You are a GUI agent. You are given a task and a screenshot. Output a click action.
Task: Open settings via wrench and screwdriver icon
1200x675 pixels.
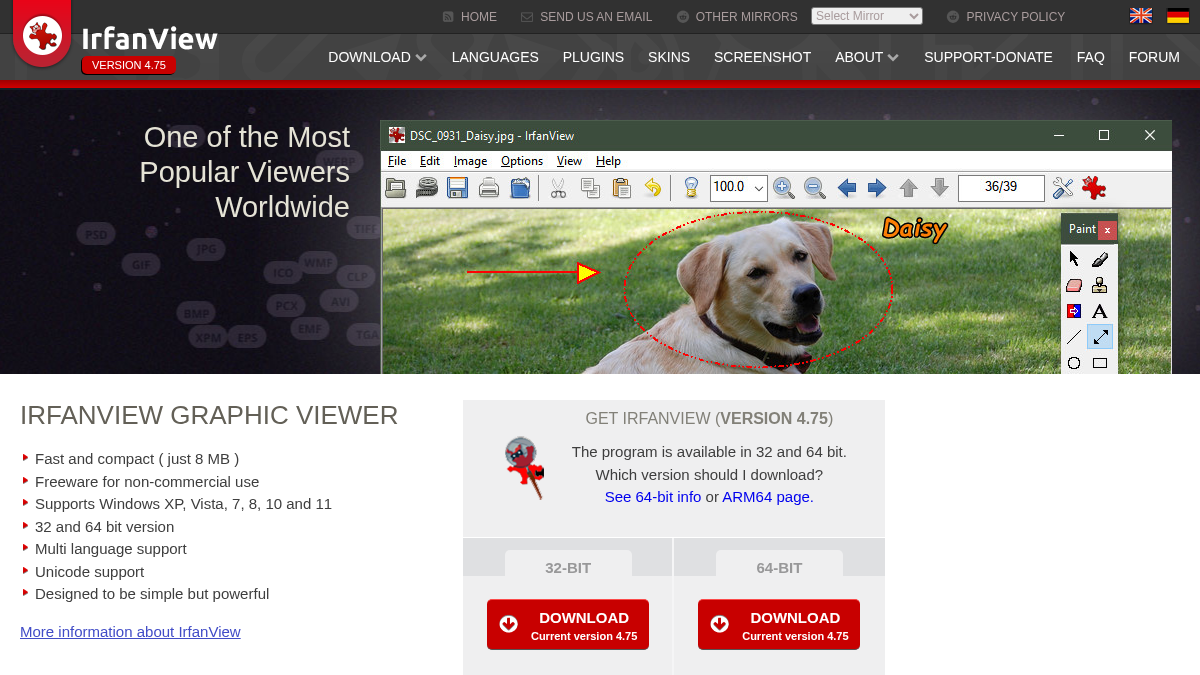1063,187
